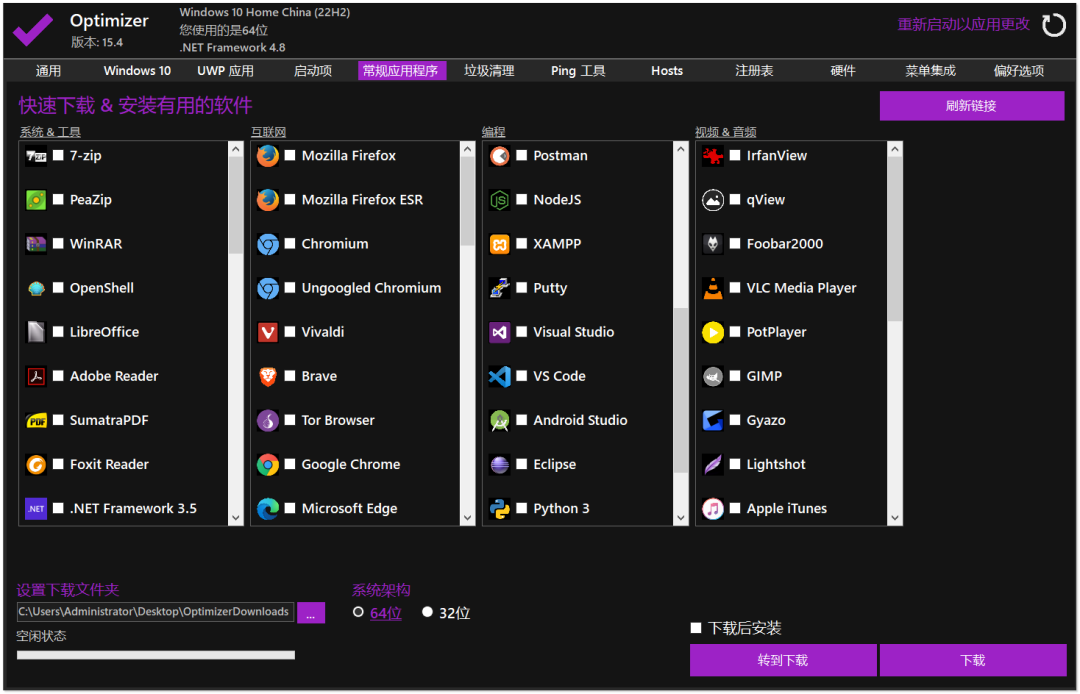1080x694 pixels.
Task: Click up arrow of 视频 & 音频 list
Action: click(895, 149)
